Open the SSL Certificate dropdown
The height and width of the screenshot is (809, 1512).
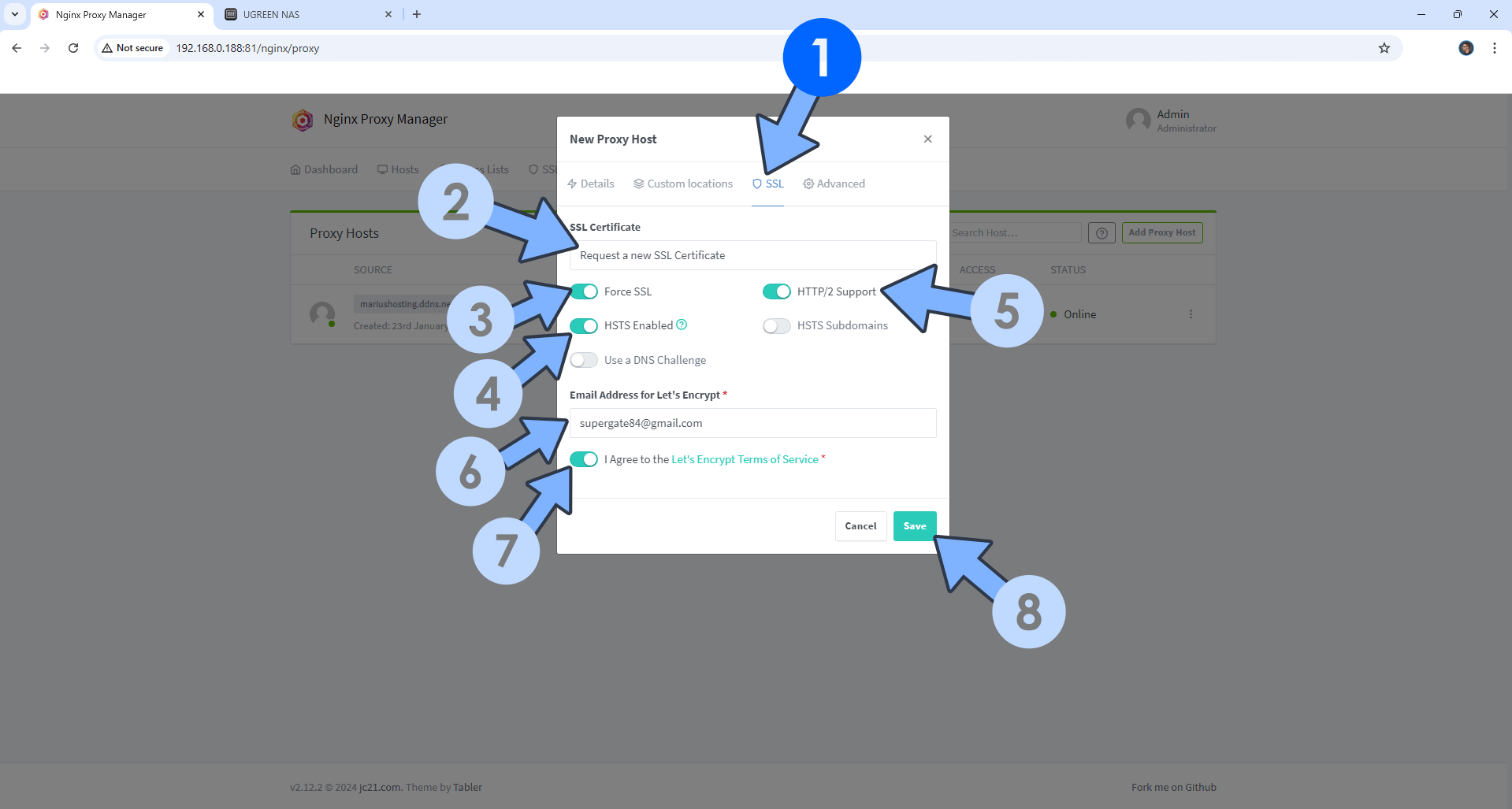[x=752, y=255]
